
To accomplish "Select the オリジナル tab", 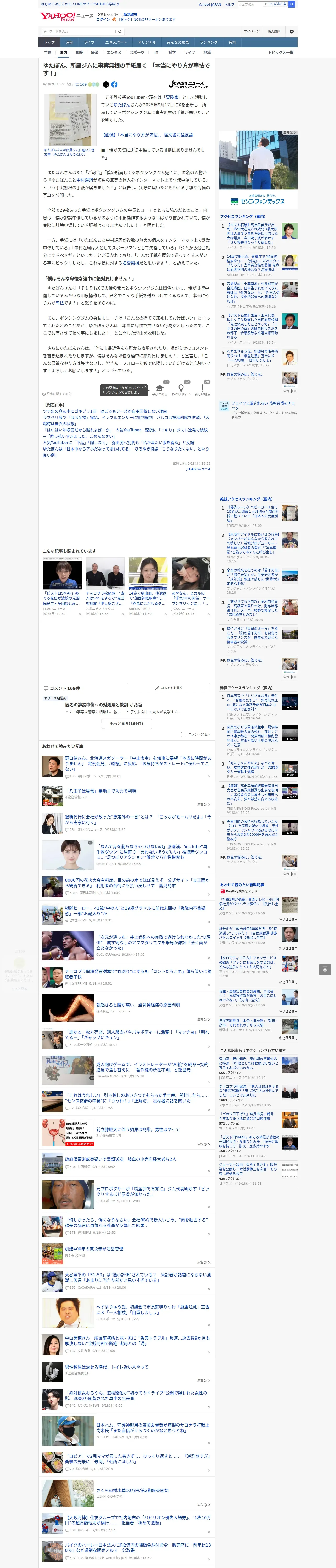I will click(x=147, y=43).
